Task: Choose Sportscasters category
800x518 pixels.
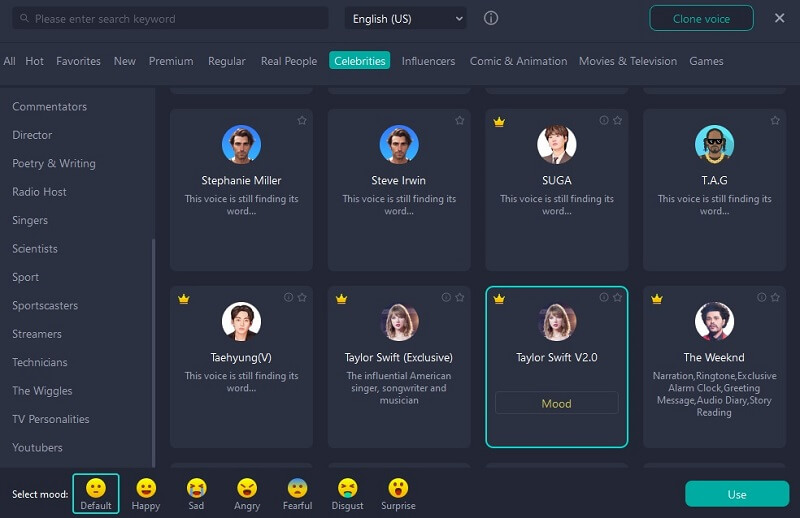Action: click(45, 306)
